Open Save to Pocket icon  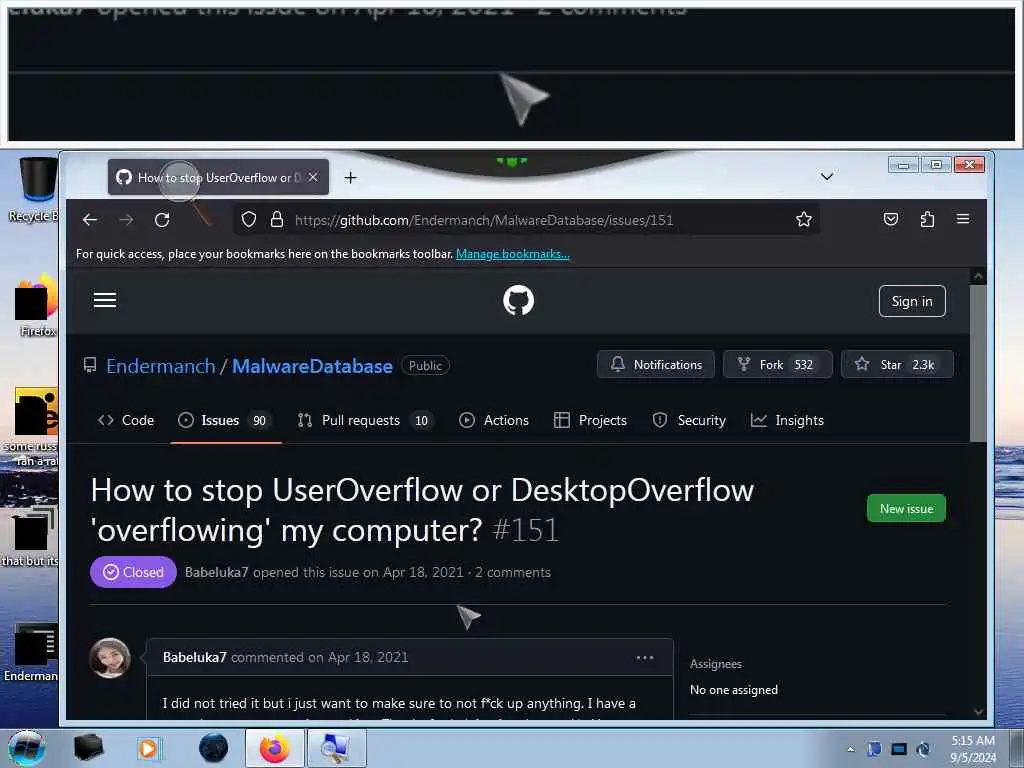pos(891,219)
